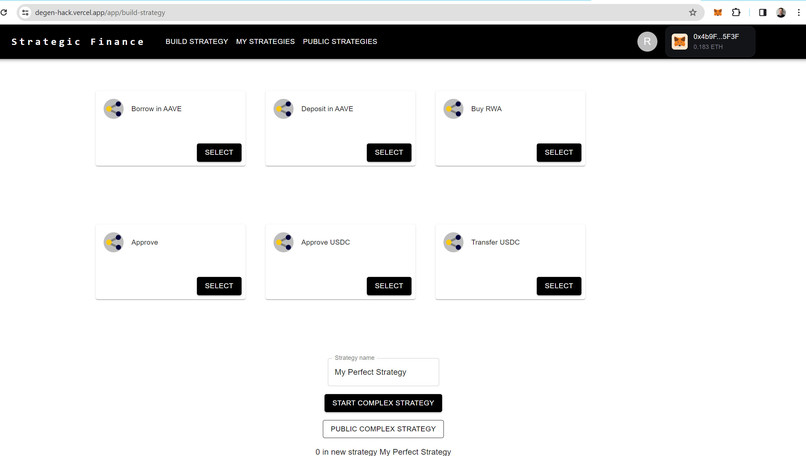
Task: Focus the Strategy name input field
Action: (383, 372)
